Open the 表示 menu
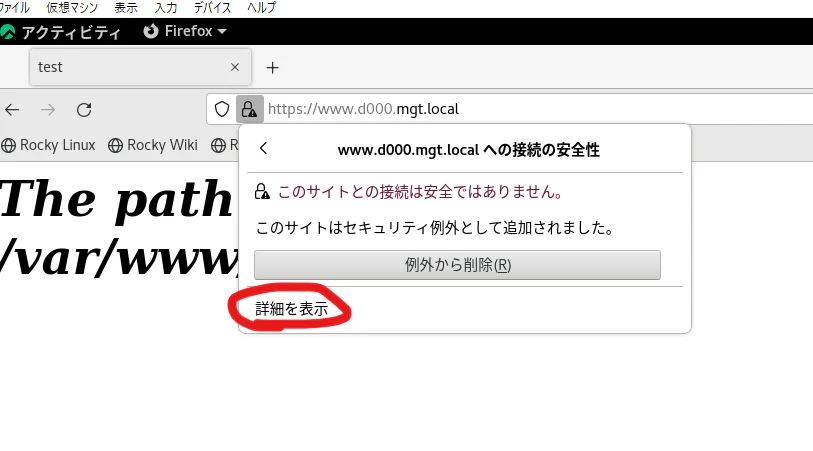813x451 pixels. (125, 7)
